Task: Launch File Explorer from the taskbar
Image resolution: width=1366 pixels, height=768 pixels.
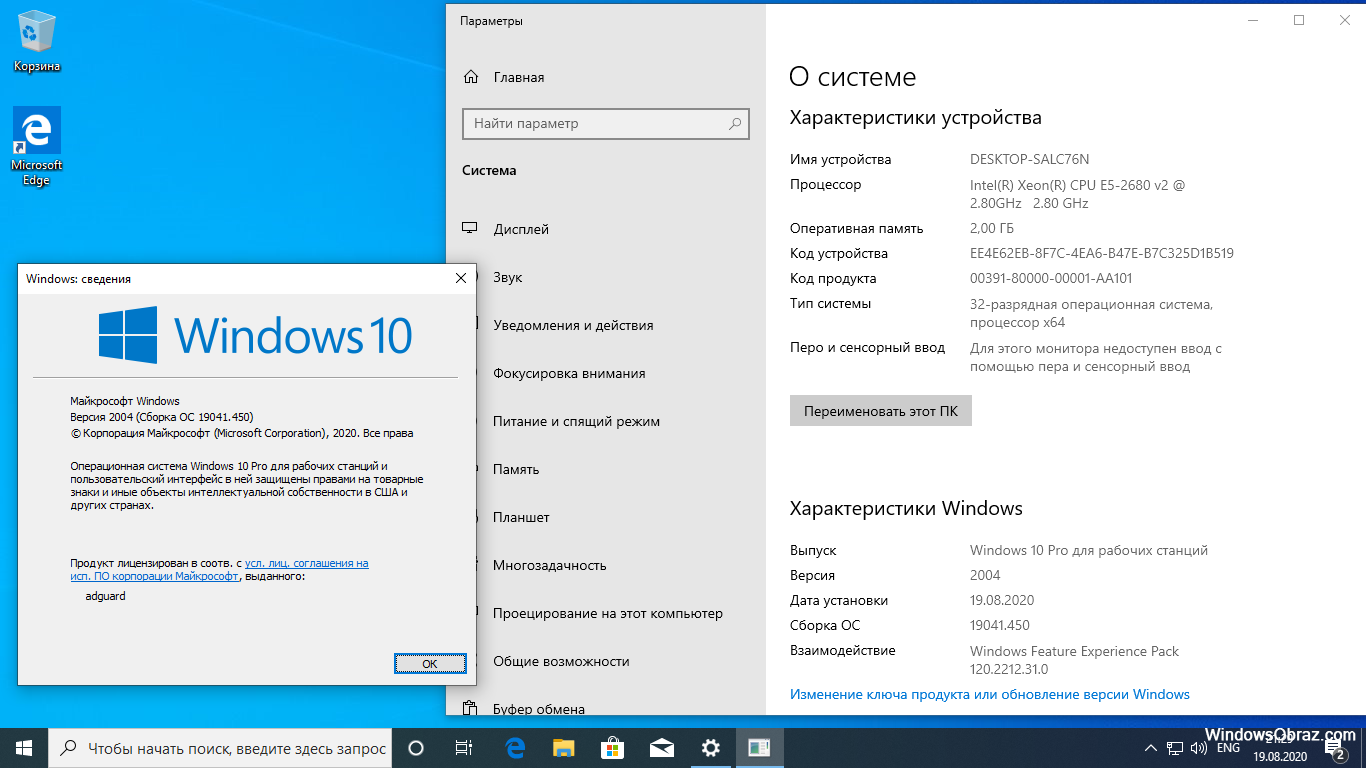Action: pyautogui.click(x=564, y=748)
